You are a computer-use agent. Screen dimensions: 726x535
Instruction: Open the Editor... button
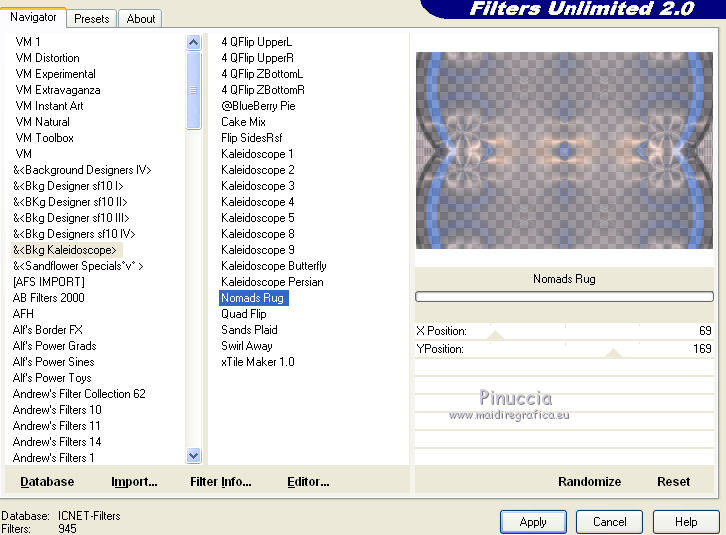308,482
